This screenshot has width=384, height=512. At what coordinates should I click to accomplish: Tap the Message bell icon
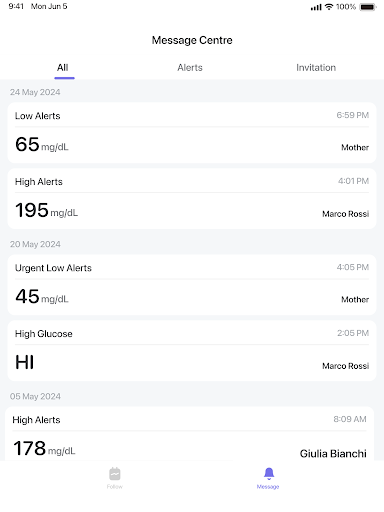click(269, 473)
